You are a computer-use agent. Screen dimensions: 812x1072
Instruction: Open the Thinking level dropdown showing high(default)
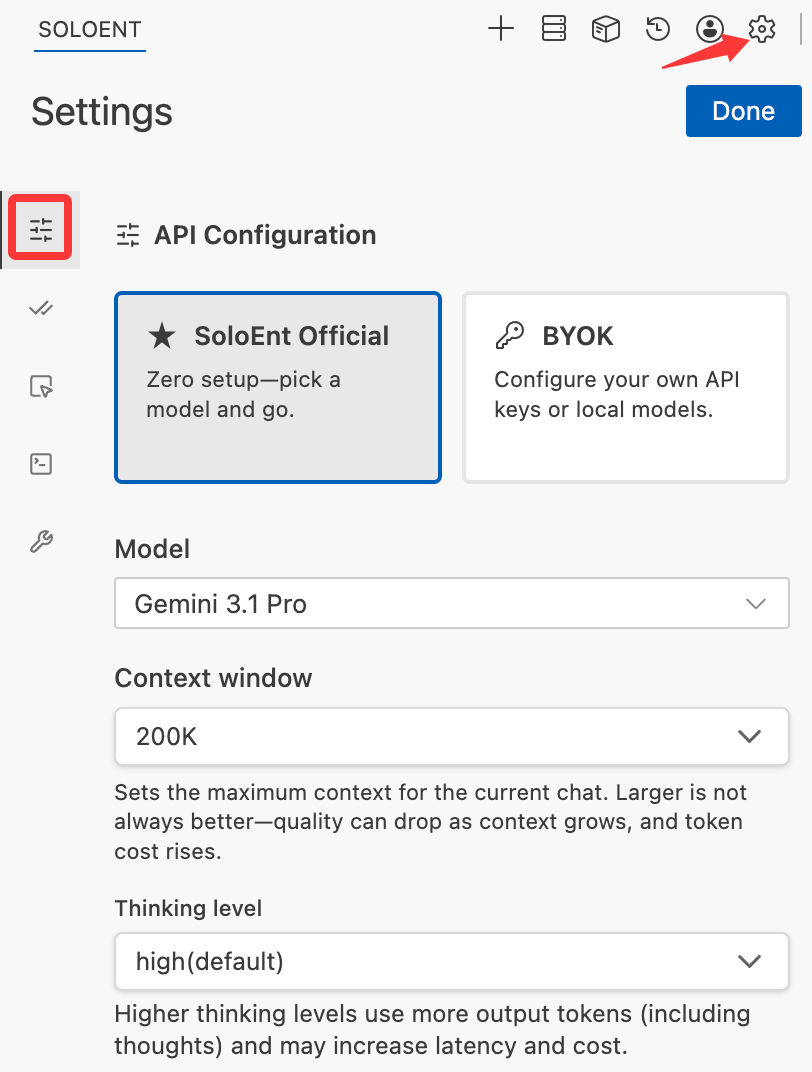(x=452, y=961)
